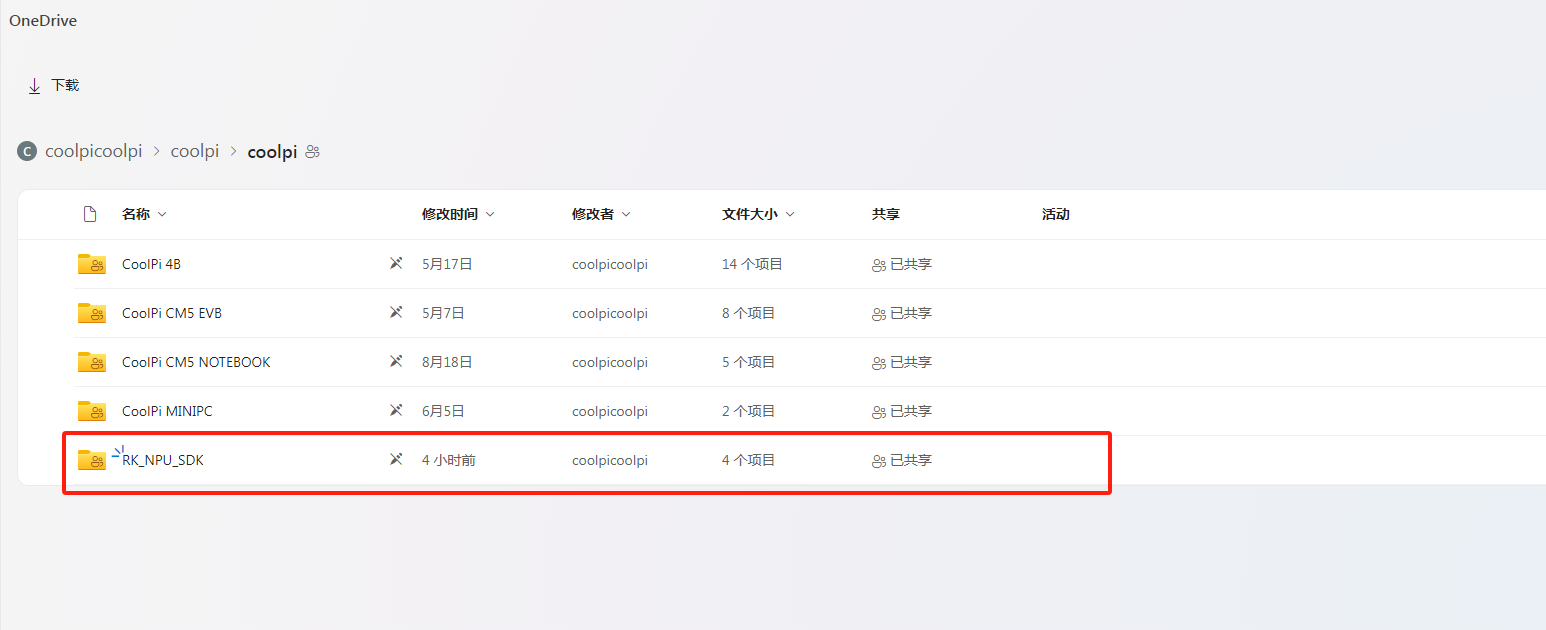Screen dimensions: 1546x630
Task: Click the CoolPi MINIPC folder icon
Action: pos(92,411)
